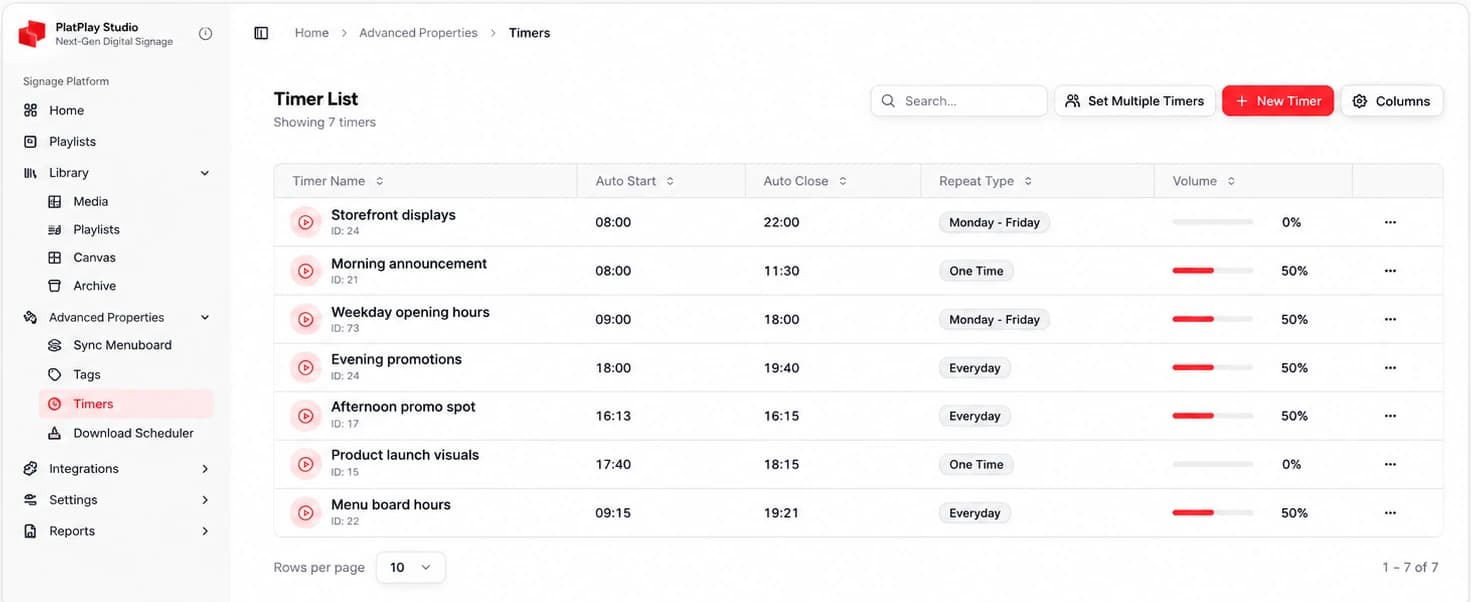This screenshot has height=602, width=1471.
Task: Click play icon for Afternoon promo spot
Action: [305, 415]
